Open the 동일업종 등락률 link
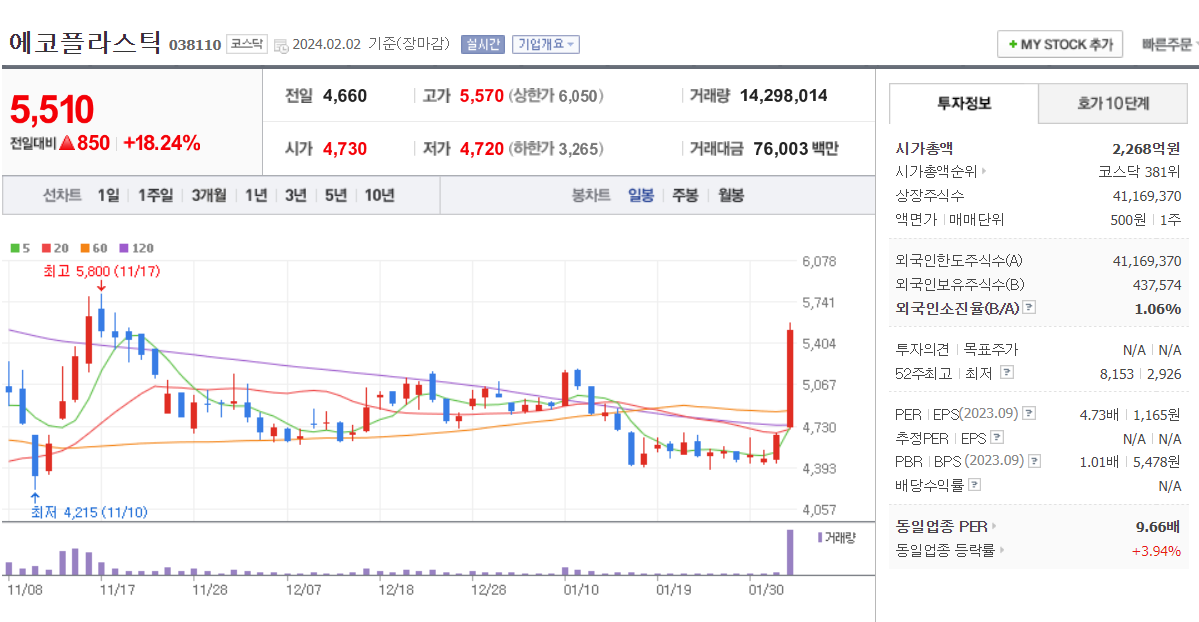1199x622 pixels. [950, 550]
